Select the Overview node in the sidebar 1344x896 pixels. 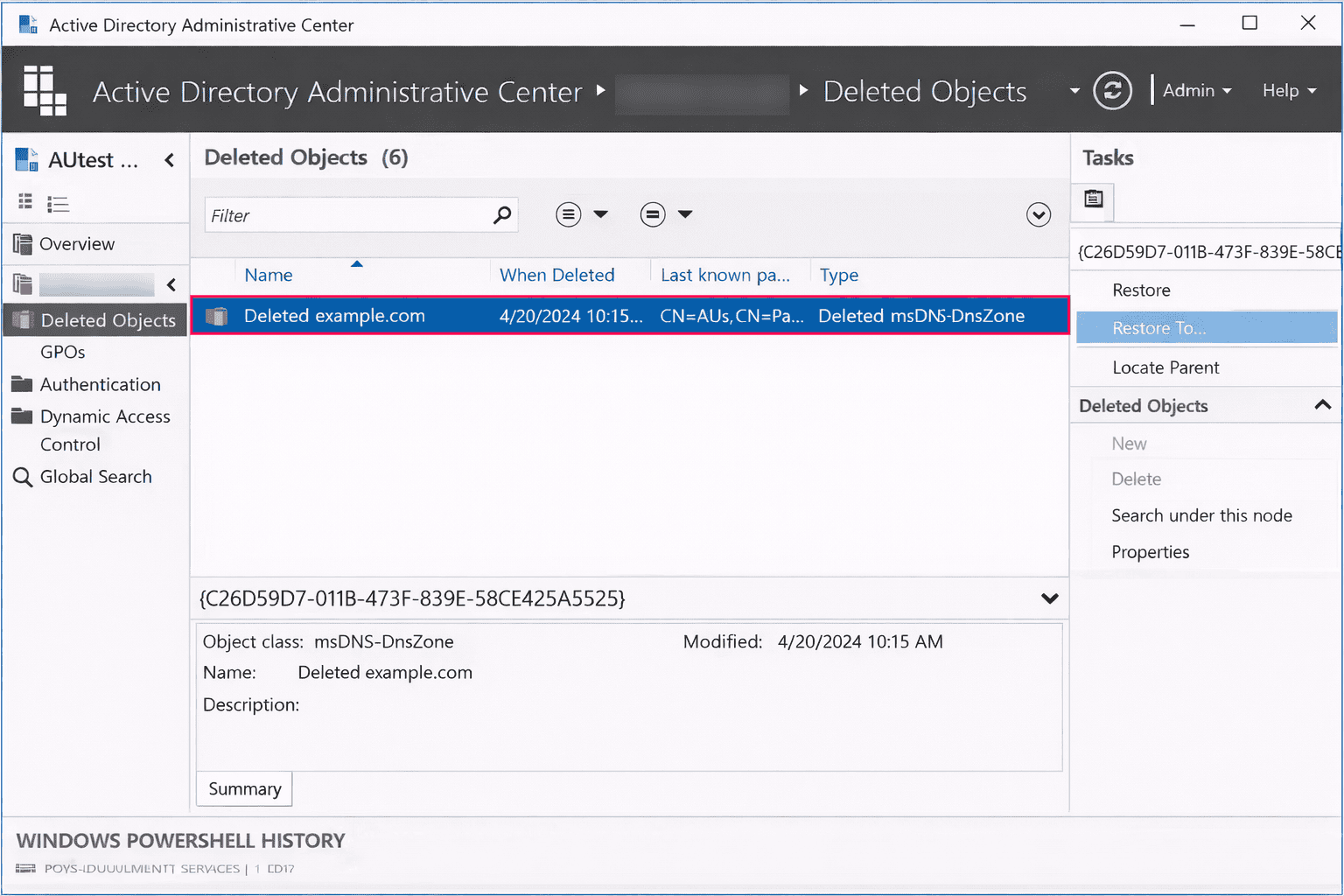pyautogui.click(x=75, y=243)
